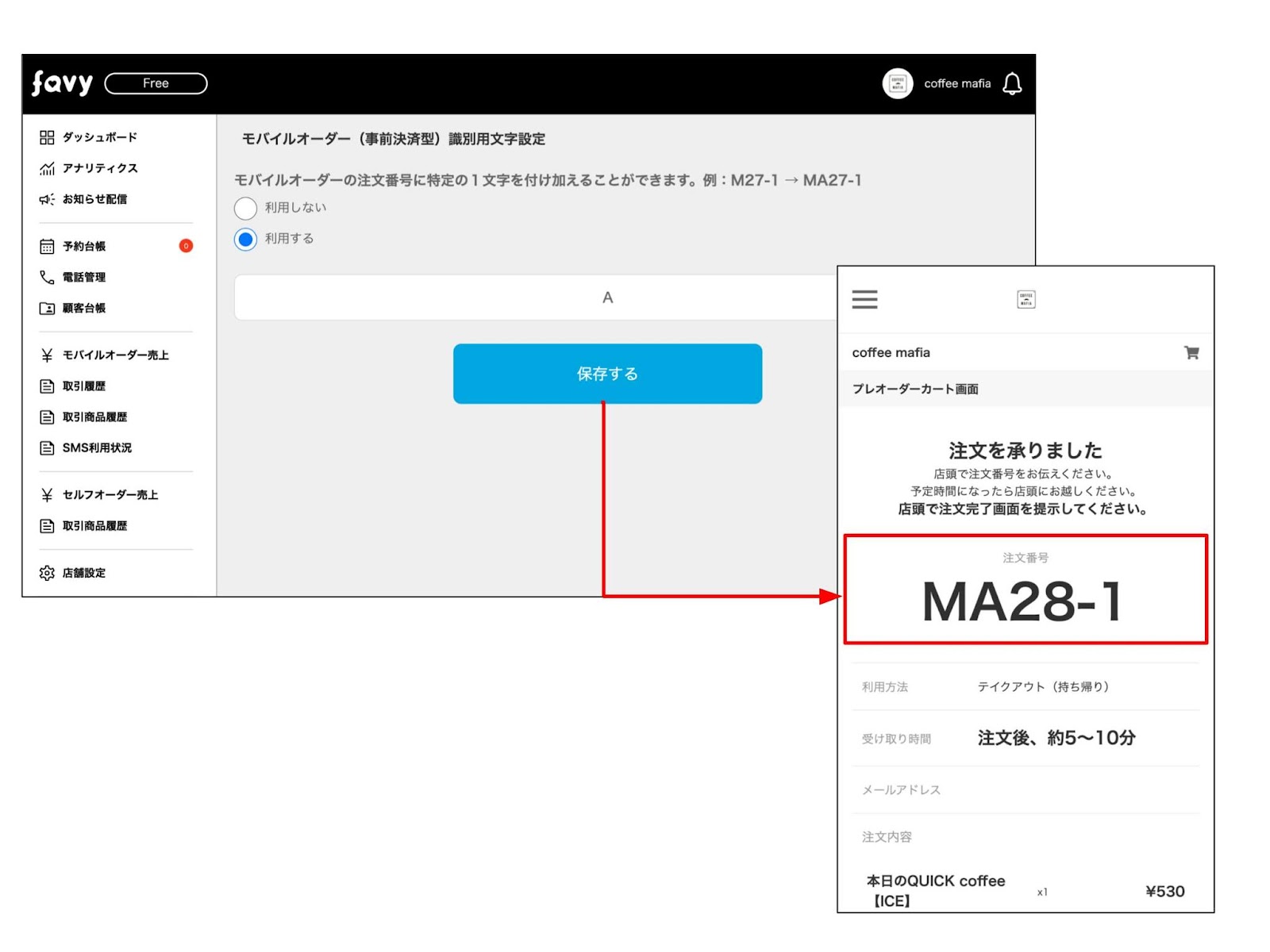Open モバイルオーダー売上 in sidebar
Viewport: 1270px width, 952px height.
[116, 355]
